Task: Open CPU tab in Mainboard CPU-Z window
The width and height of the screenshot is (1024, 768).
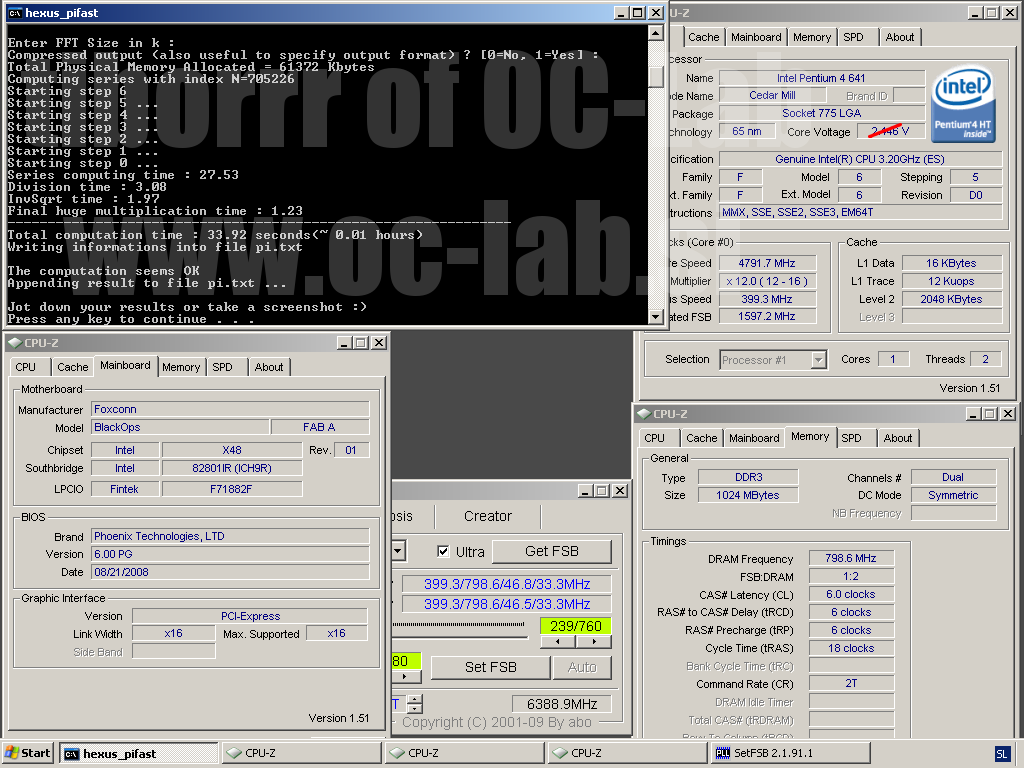Action: coord(25,367)
